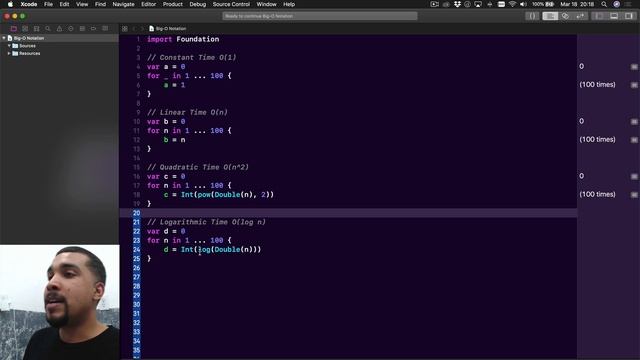Show result for the pow line

click(634, 195)
